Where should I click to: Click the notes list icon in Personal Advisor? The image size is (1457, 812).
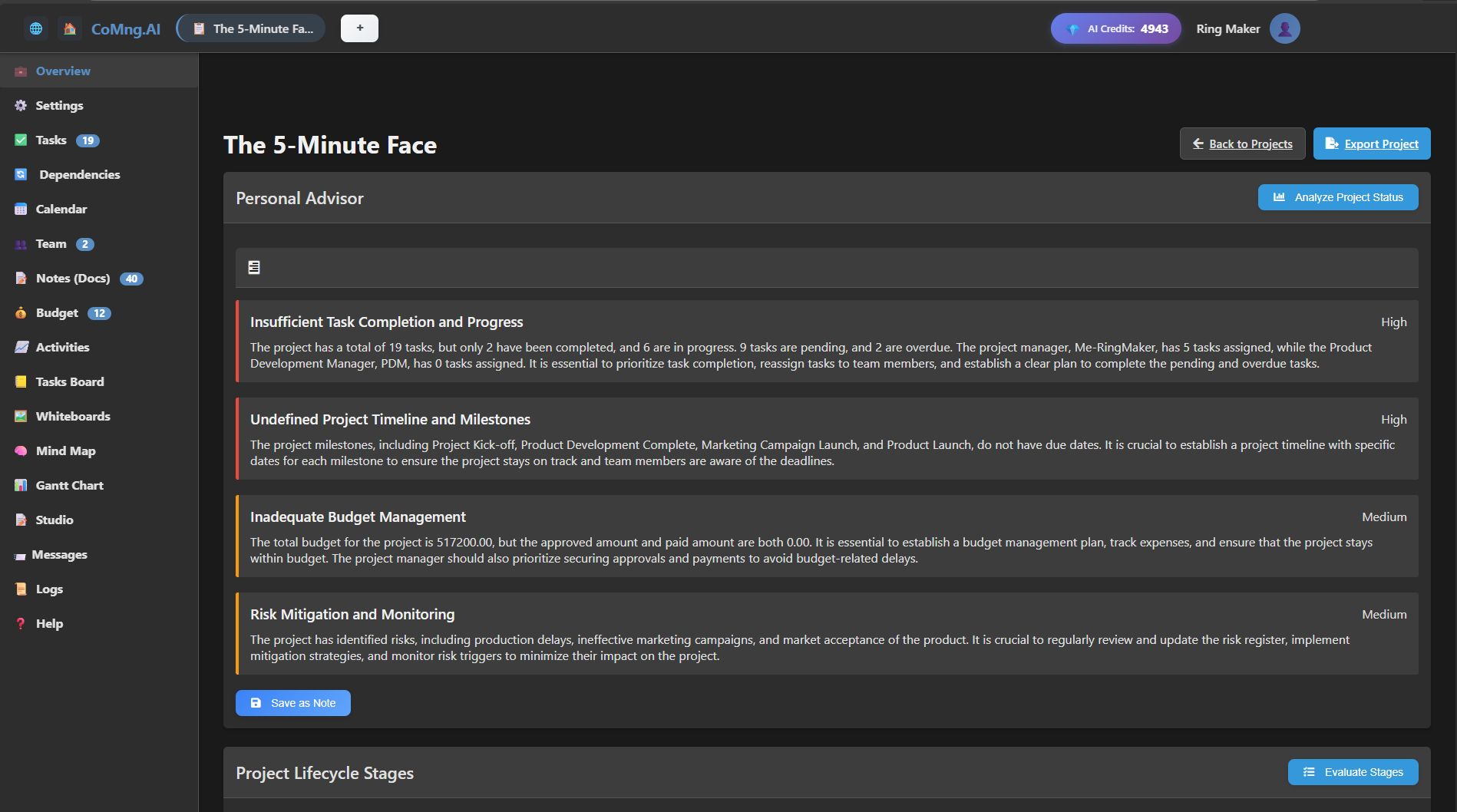254,267
